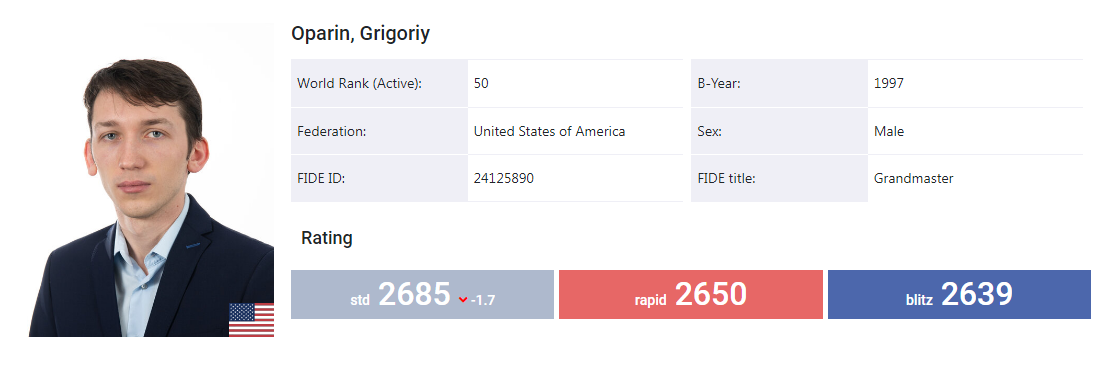Click the B-Year label cell

779,83
